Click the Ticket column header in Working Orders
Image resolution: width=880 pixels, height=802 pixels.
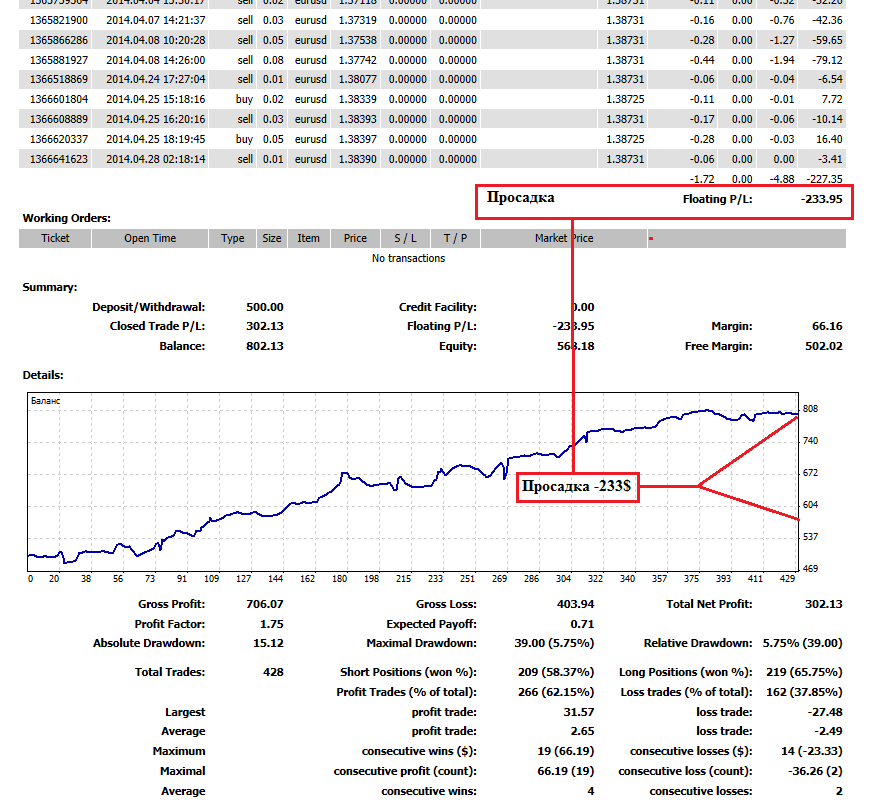(x=55, y=238)
